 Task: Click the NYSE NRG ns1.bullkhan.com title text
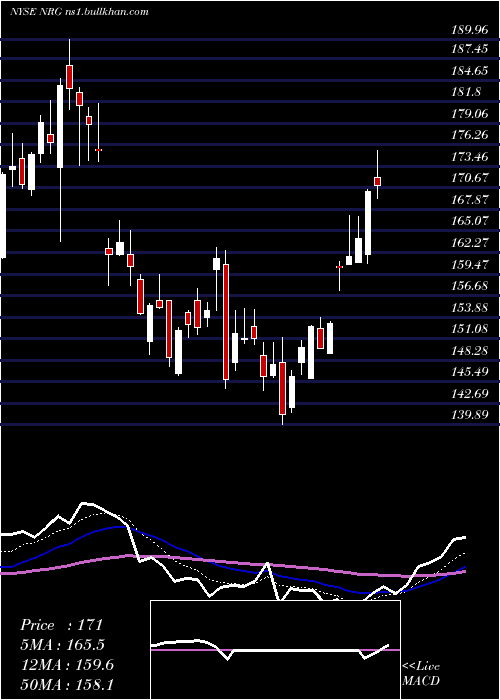(x=79, y=11)
